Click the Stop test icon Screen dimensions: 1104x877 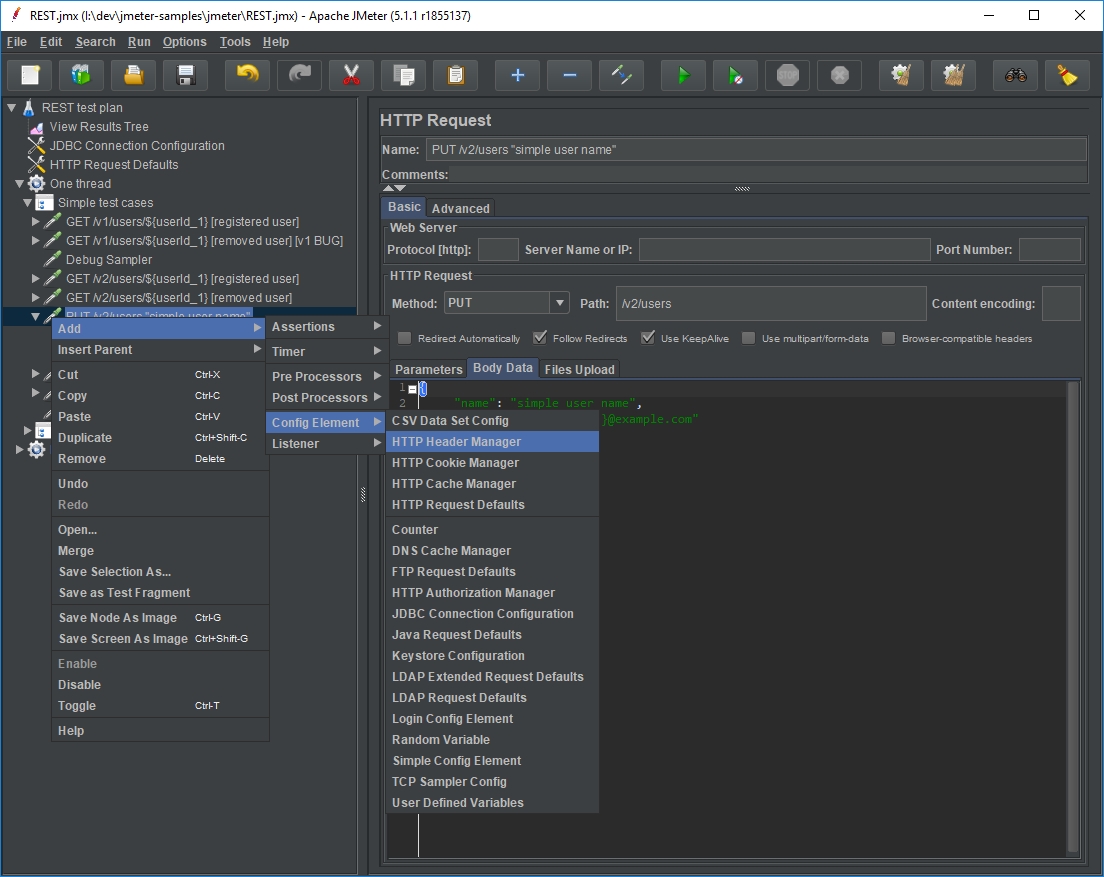click(787, 75)
